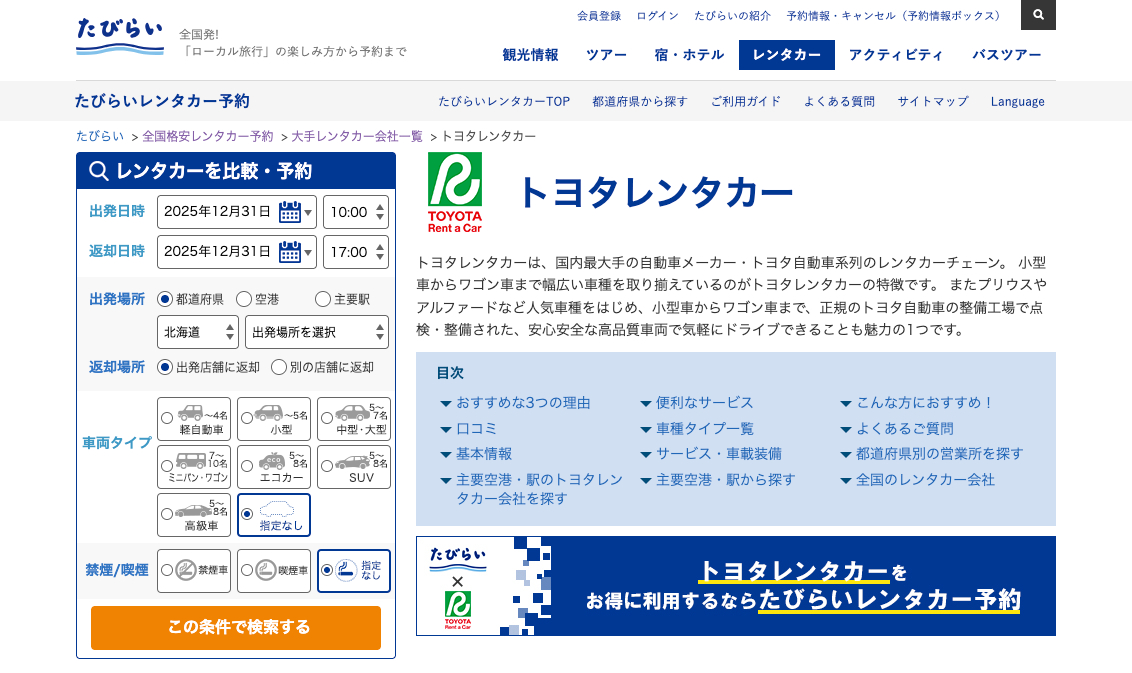Open よくある質問 in the sub-navigation menu

(839, 101)
